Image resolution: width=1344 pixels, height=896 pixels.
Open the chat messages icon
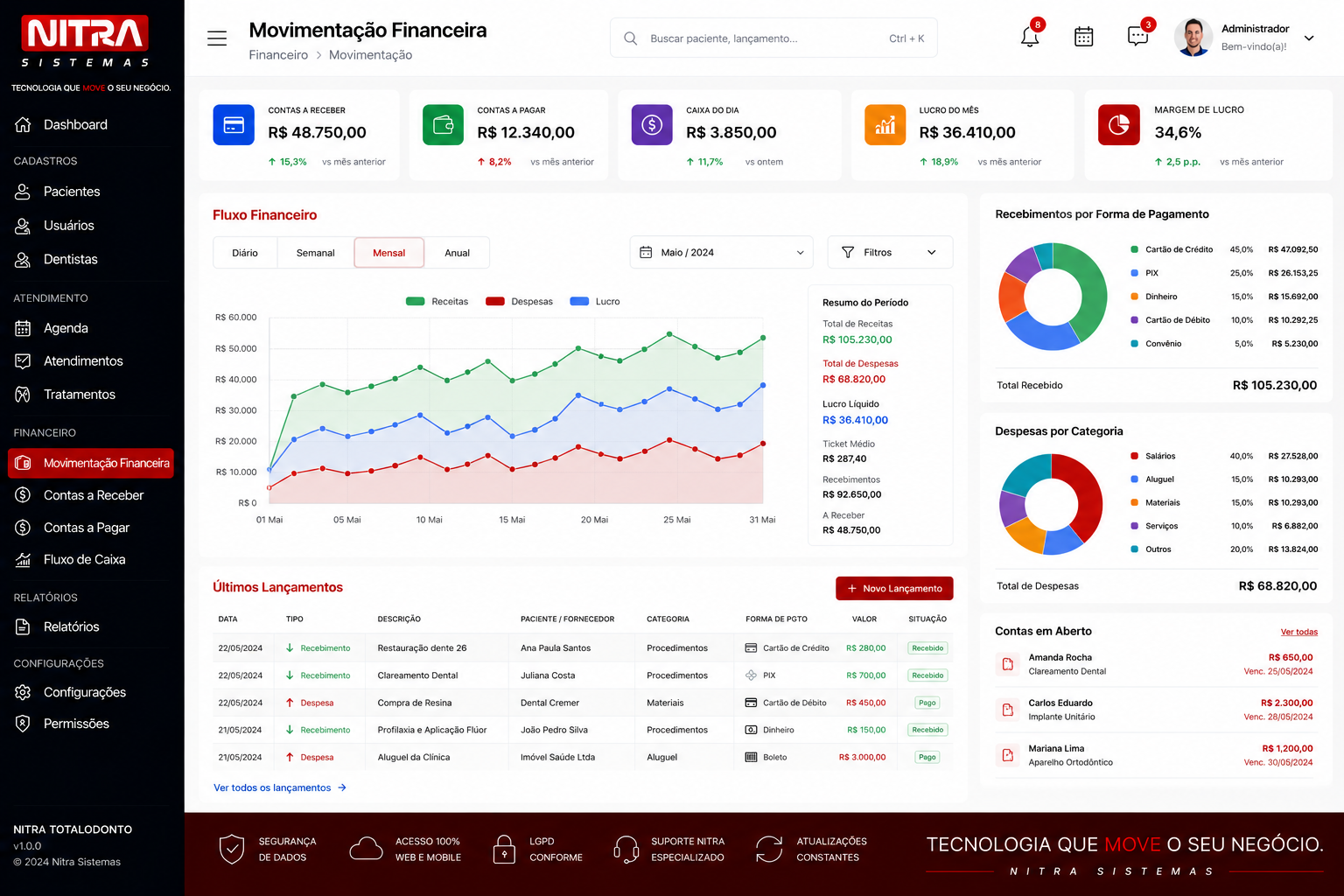pyautogui.click(x=1137, y=37)
